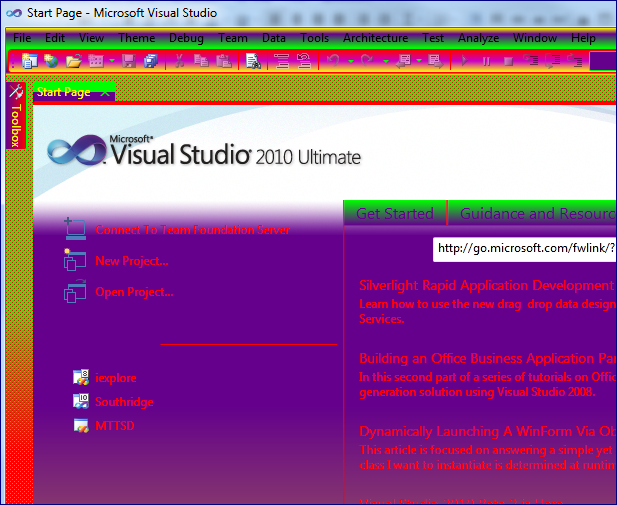This screenshot has height=505, width=617.
Task: Click the New Project... link
Action: pos(132,261)
